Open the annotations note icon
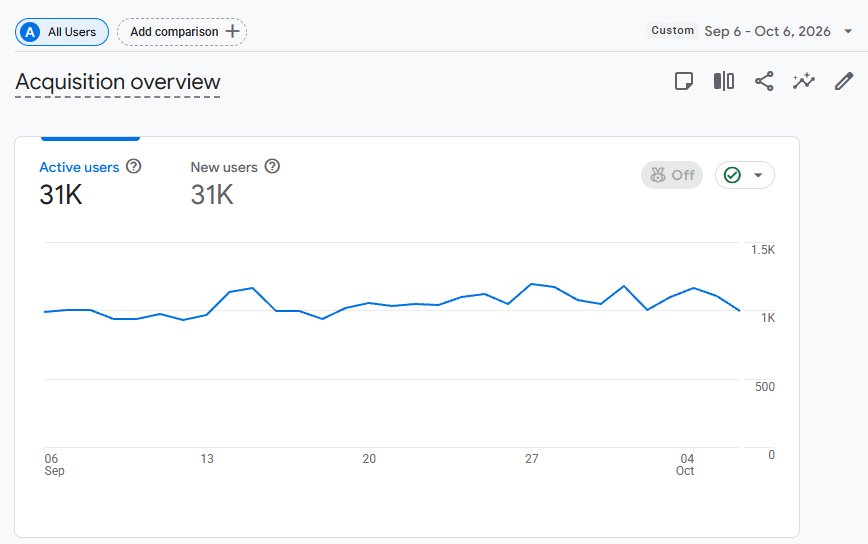 pyautogui.click(x=684, y=81)
